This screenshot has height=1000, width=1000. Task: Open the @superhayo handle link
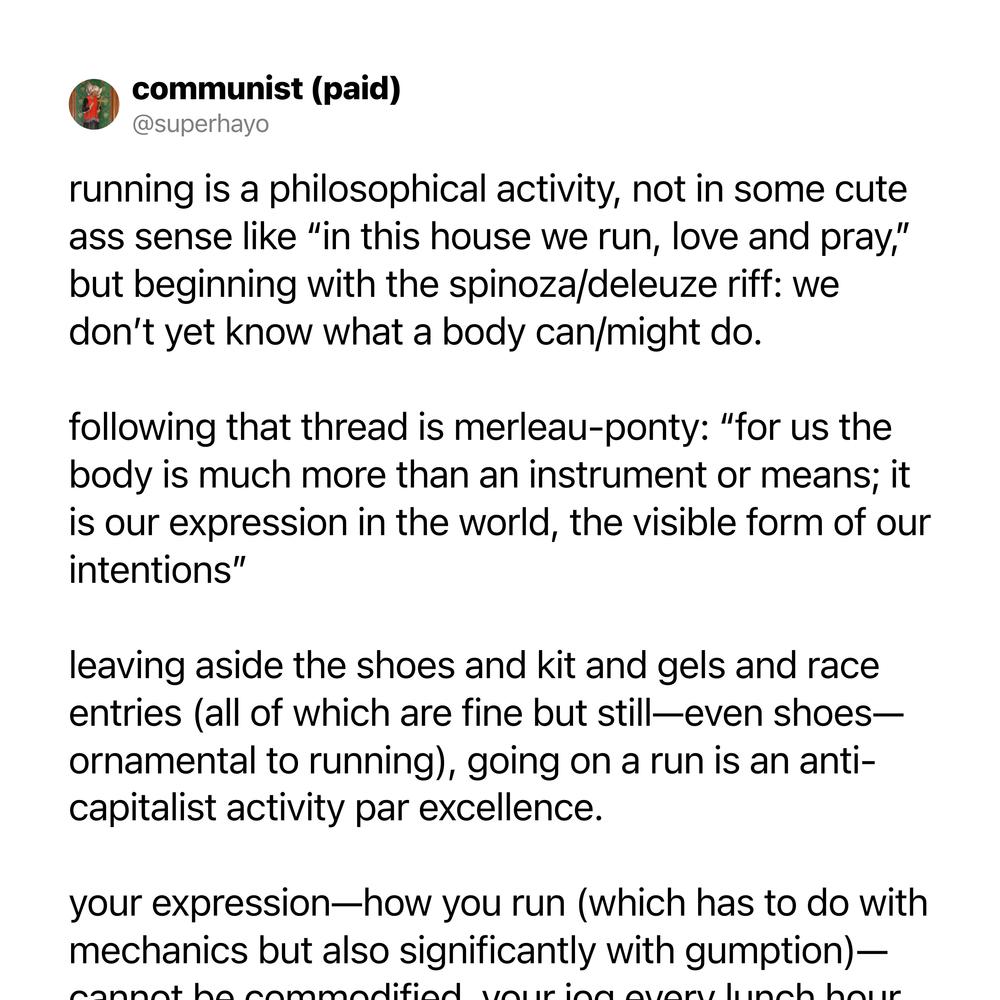click(x=200, y=124)
